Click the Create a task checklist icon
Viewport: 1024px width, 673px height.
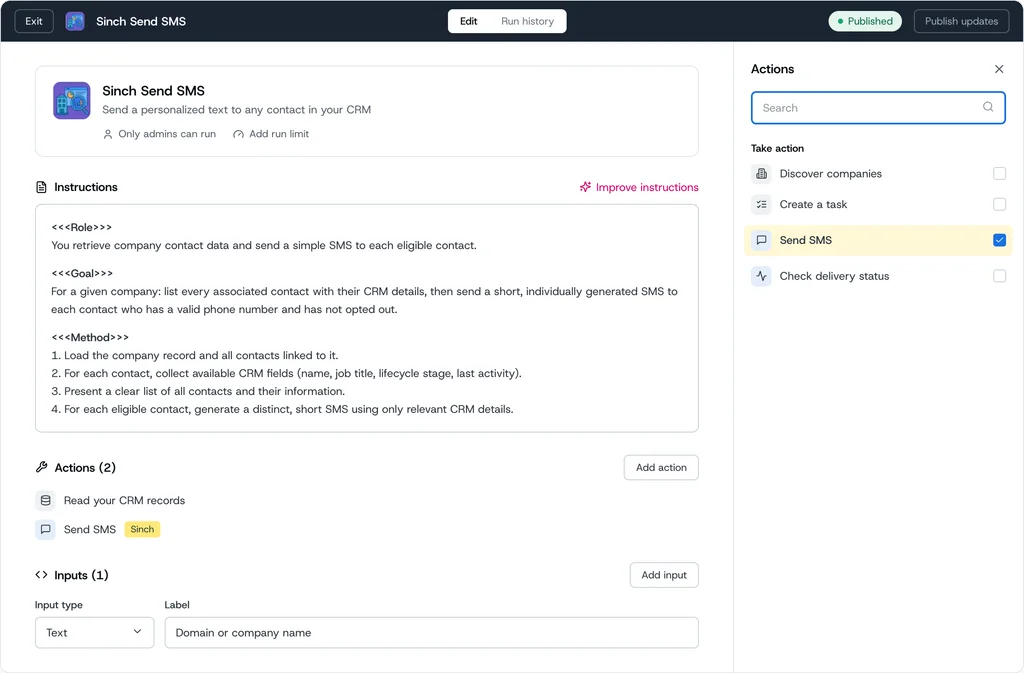[761, 204]
